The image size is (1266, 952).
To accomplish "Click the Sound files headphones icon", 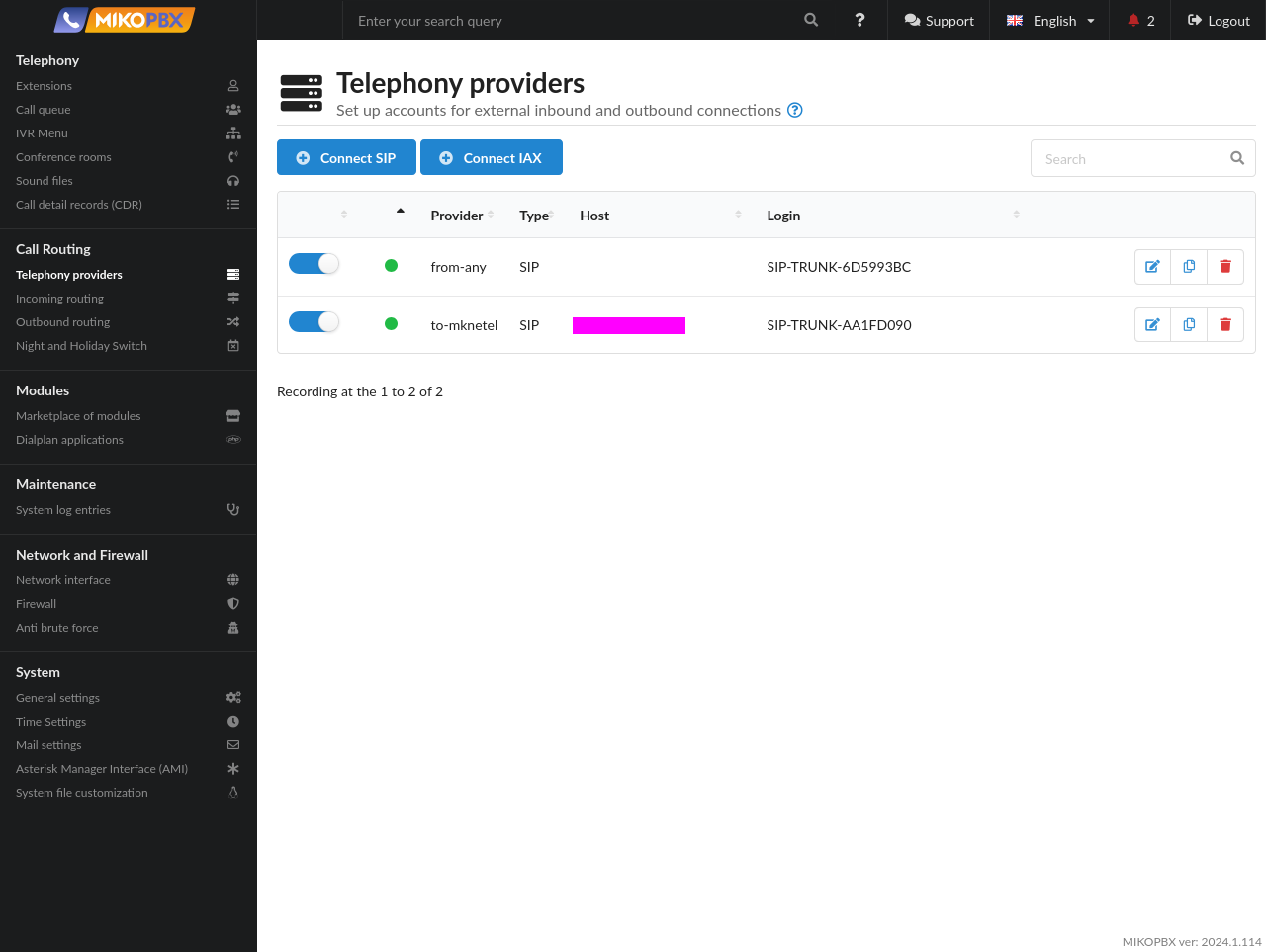I will (233, 181).
